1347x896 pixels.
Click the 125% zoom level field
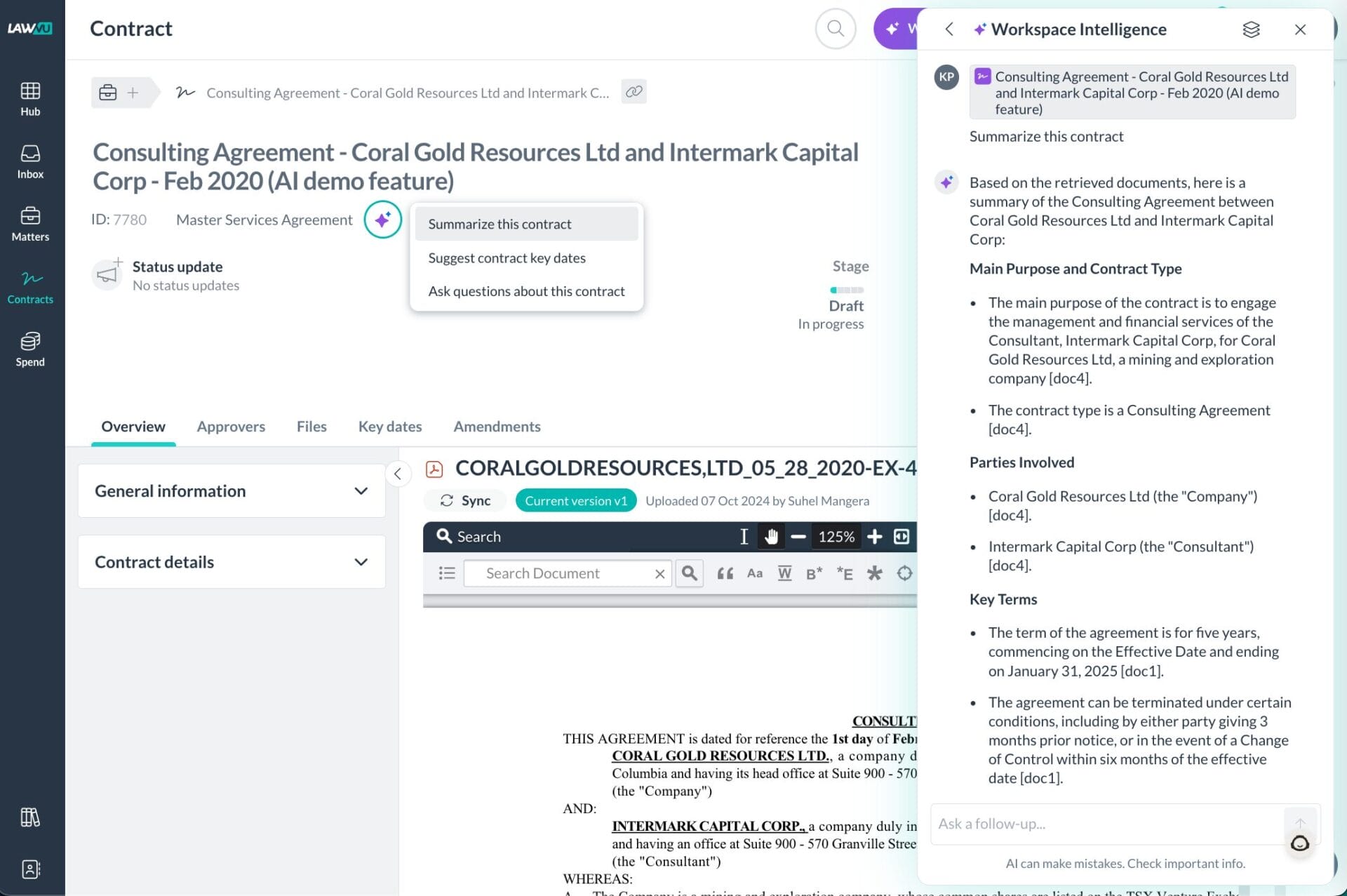tap(836, 537)
